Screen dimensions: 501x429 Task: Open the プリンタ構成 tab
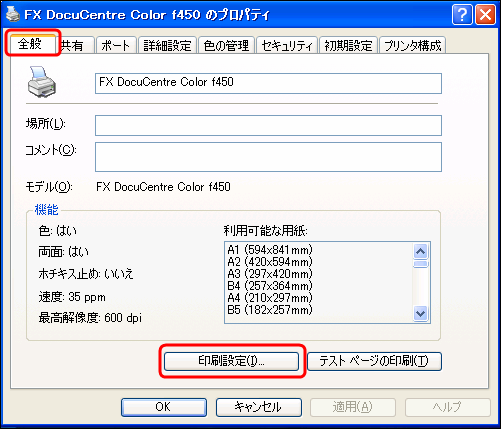(x=413, y=45)
